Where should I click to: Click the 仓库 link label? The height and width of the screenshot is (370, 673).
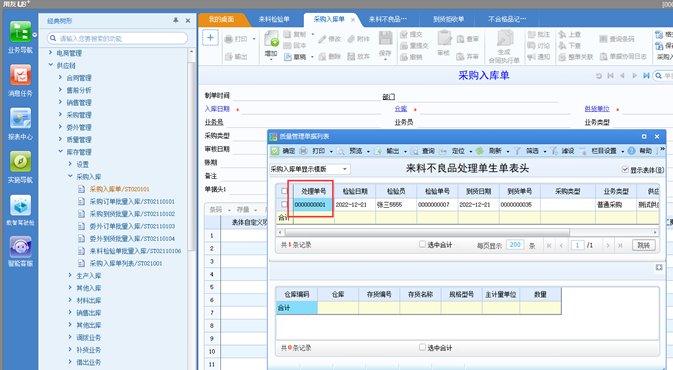(401, 109)
